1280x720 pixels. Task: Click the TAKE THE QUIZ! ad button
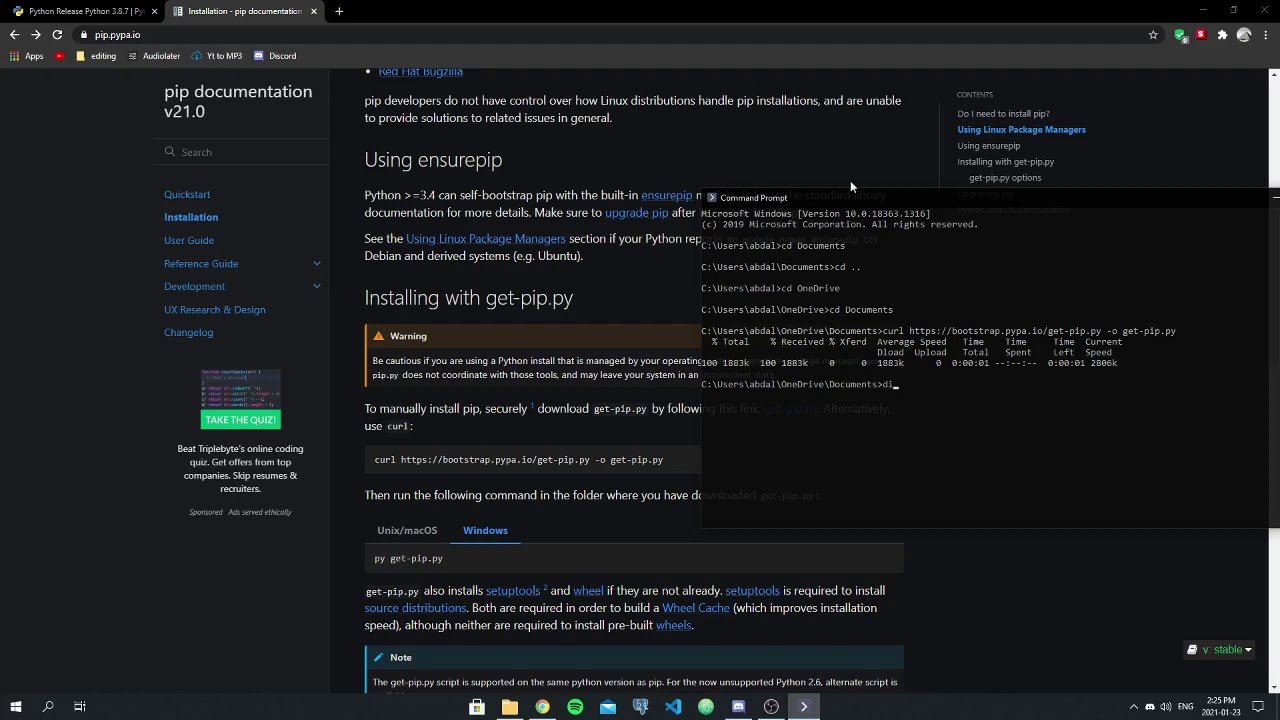[x=240, y=420]
